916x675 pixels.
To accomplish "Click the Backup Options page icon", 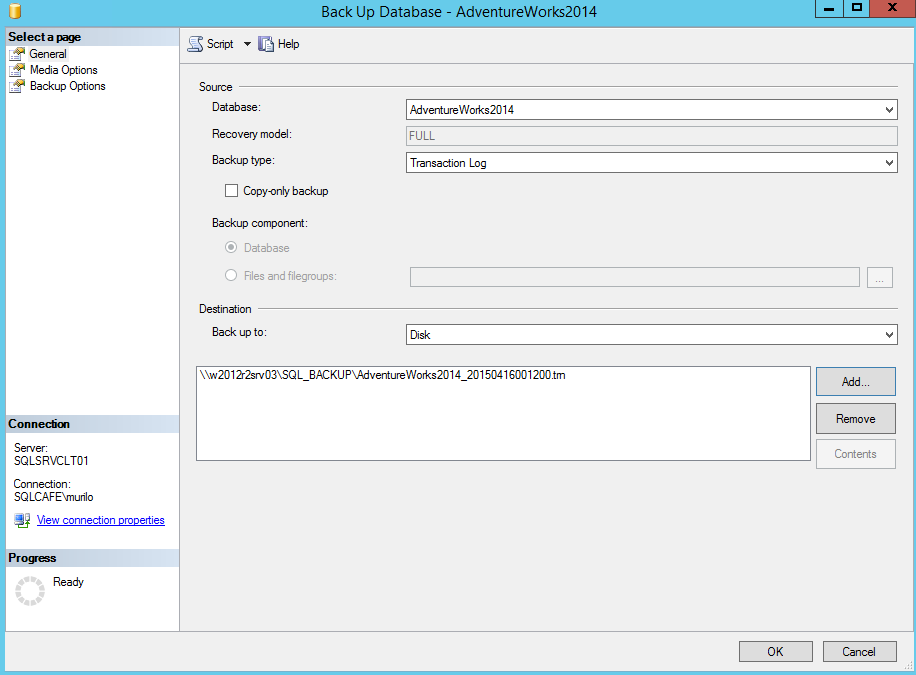I will (x=17, y=86).
